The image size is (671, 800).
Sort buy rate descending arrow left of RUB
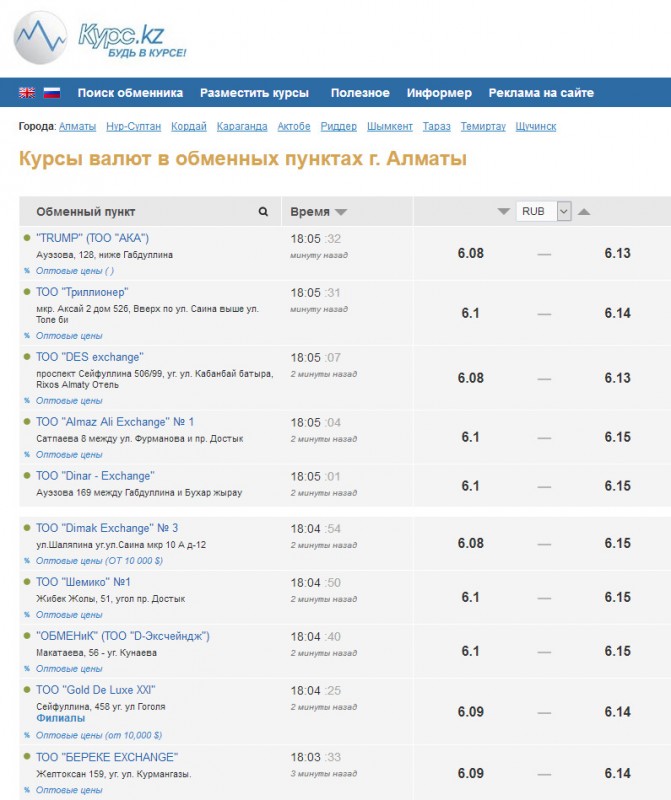coord(503,212)
